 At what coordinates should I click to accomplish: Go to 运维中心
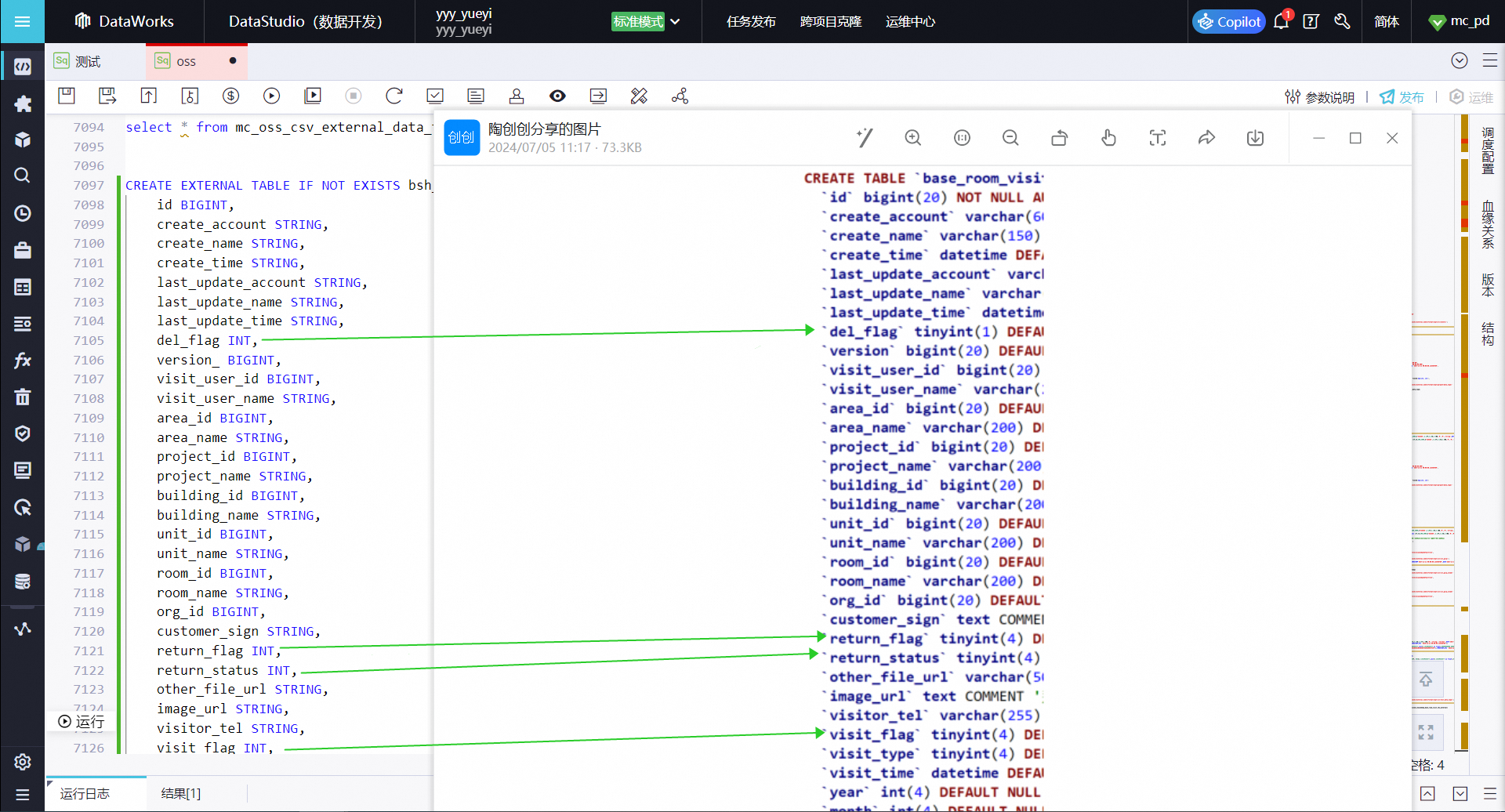910,22
